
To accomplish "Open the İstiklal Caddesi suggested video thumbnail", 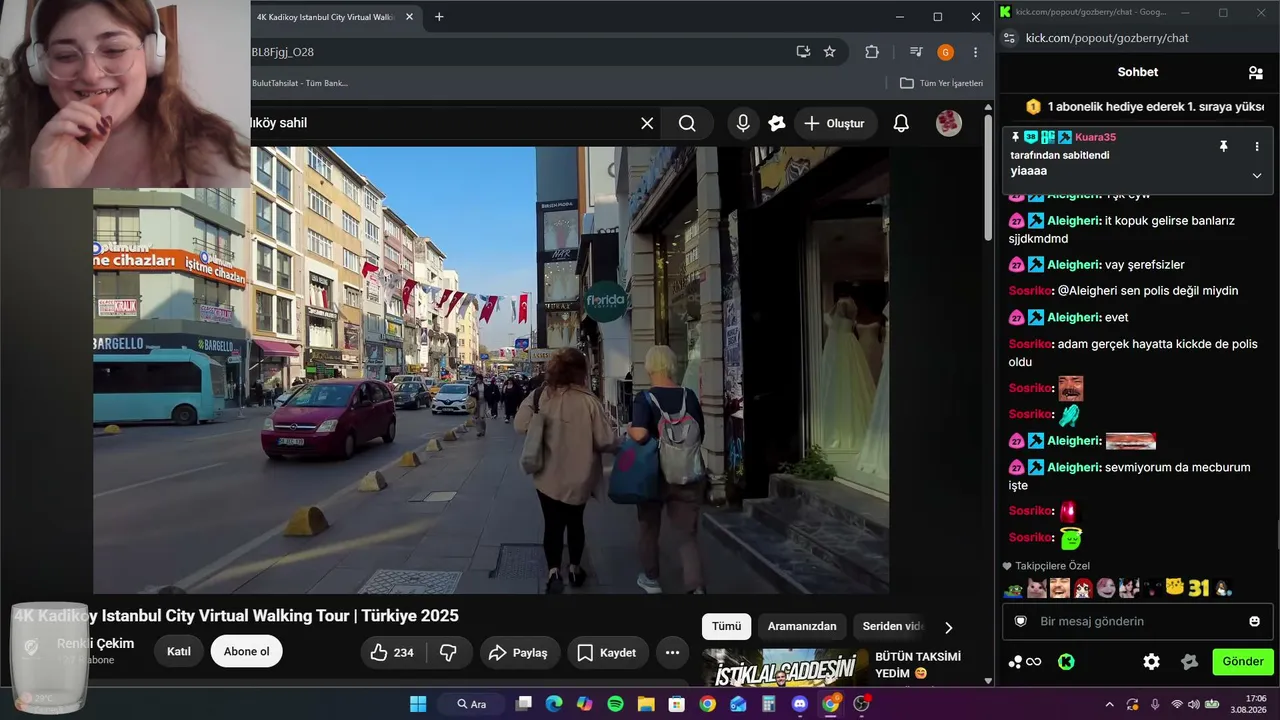I will pos(783,668).
